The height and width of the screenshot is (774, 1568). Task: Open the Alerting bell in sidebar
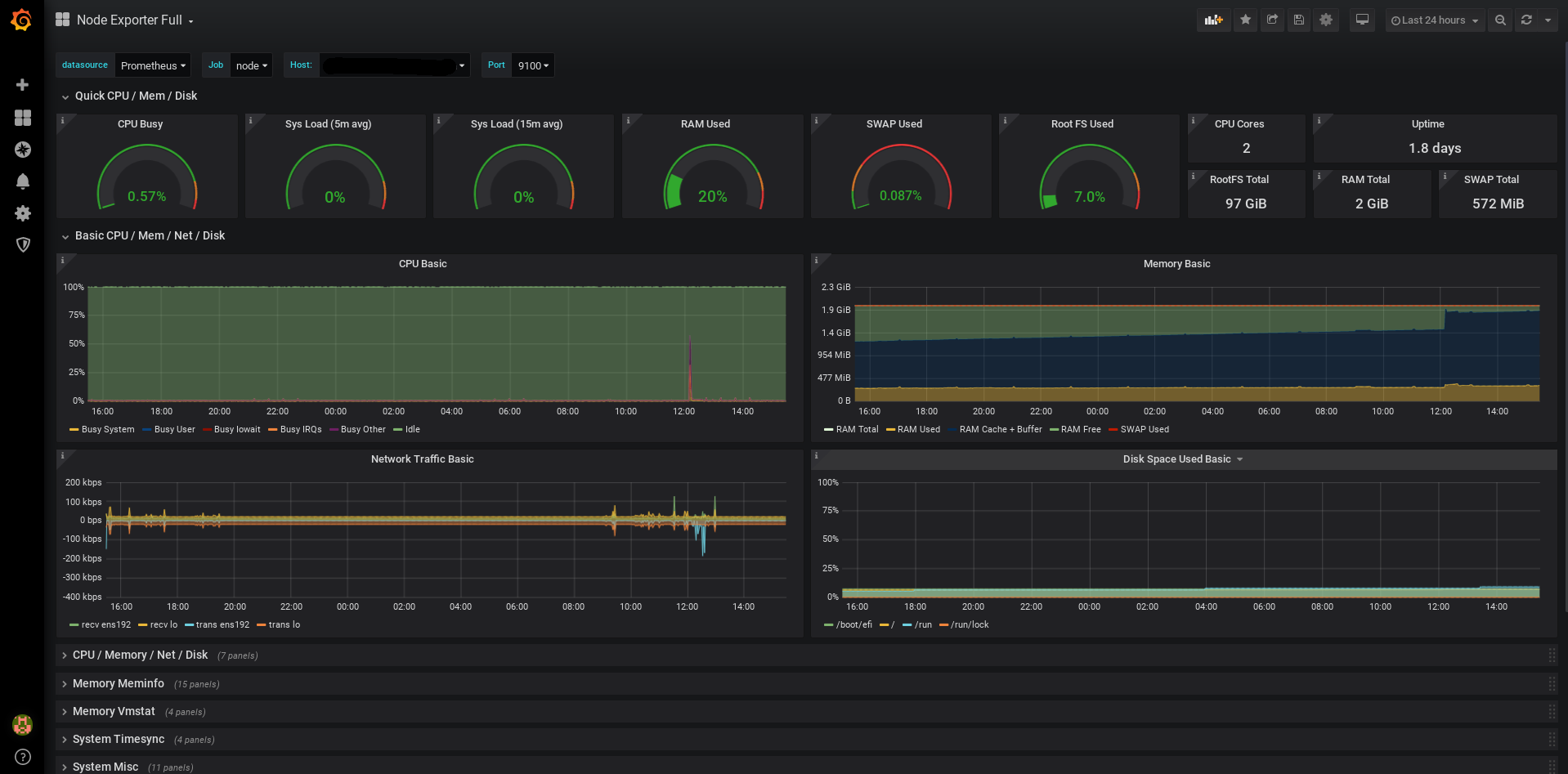point(22,181)
